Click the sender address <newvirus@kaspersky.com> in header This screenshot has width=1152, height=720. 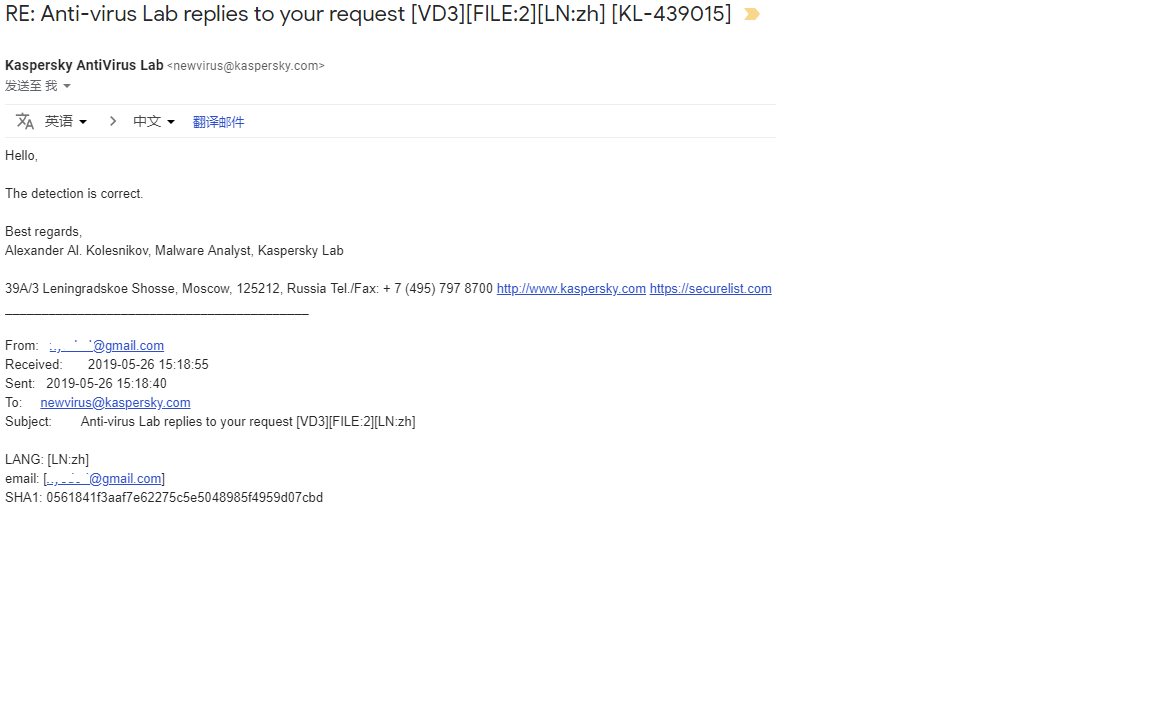coord(246,66)
